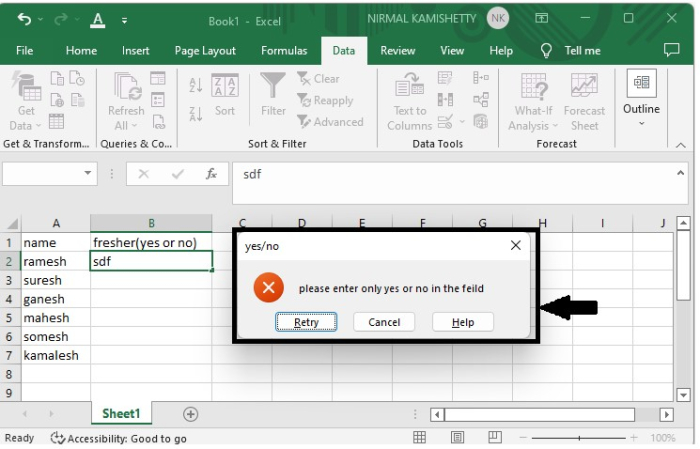This screenshot has width=700, height=449.
Task: Click zoom in plus button
Action: coord(633,438)
